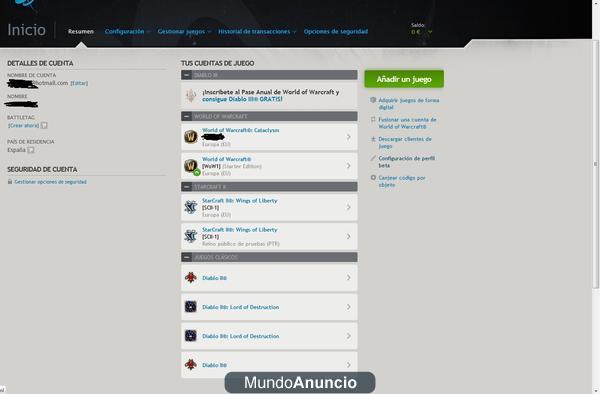
Task: Click the chevron on the WoW Cataclysm row
Action: (348, 137)
